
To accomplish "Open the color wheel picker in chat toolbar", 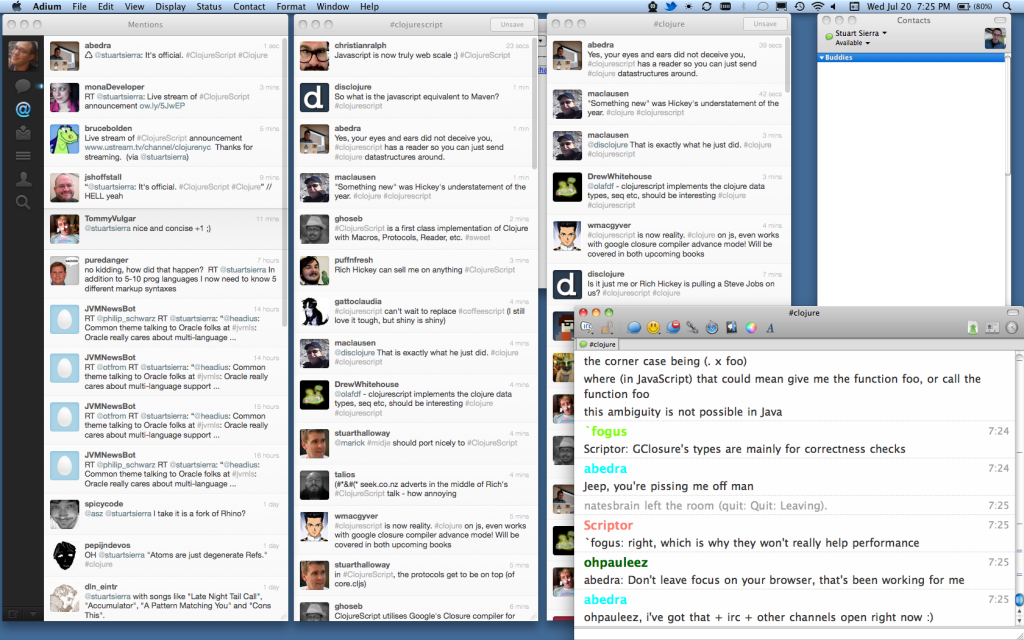I will coord(750,327).
